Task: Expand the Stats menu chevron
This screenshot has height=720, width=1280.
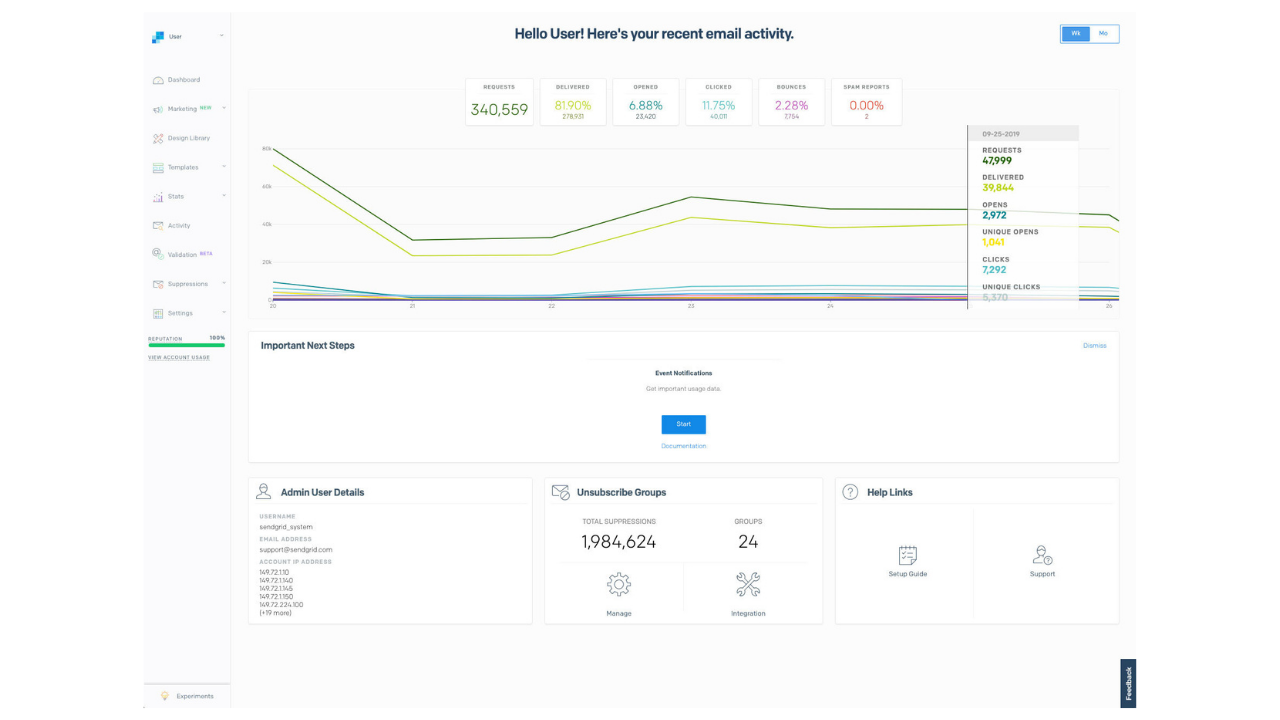Action: 224,196
